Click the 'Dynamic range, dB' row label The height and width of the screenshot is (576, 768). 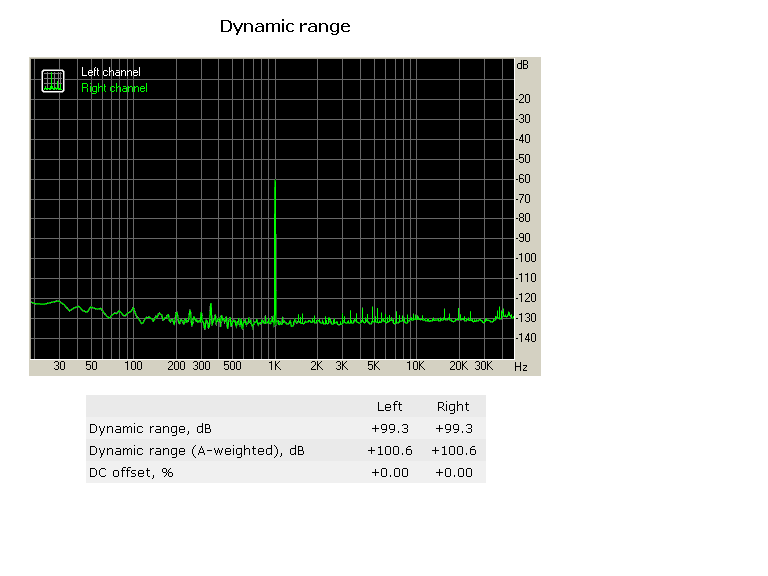click(150, 429)
